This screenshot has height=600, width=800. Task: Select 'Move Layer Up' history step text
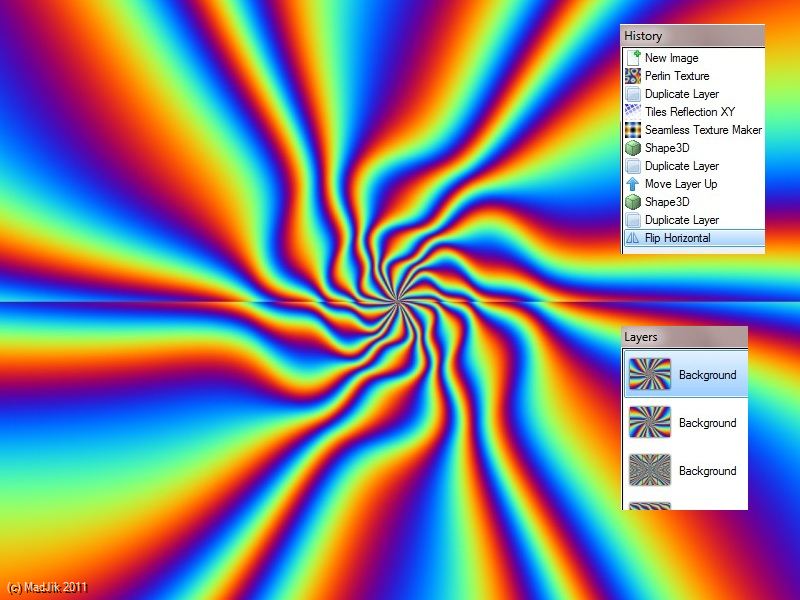pos(681,184)
